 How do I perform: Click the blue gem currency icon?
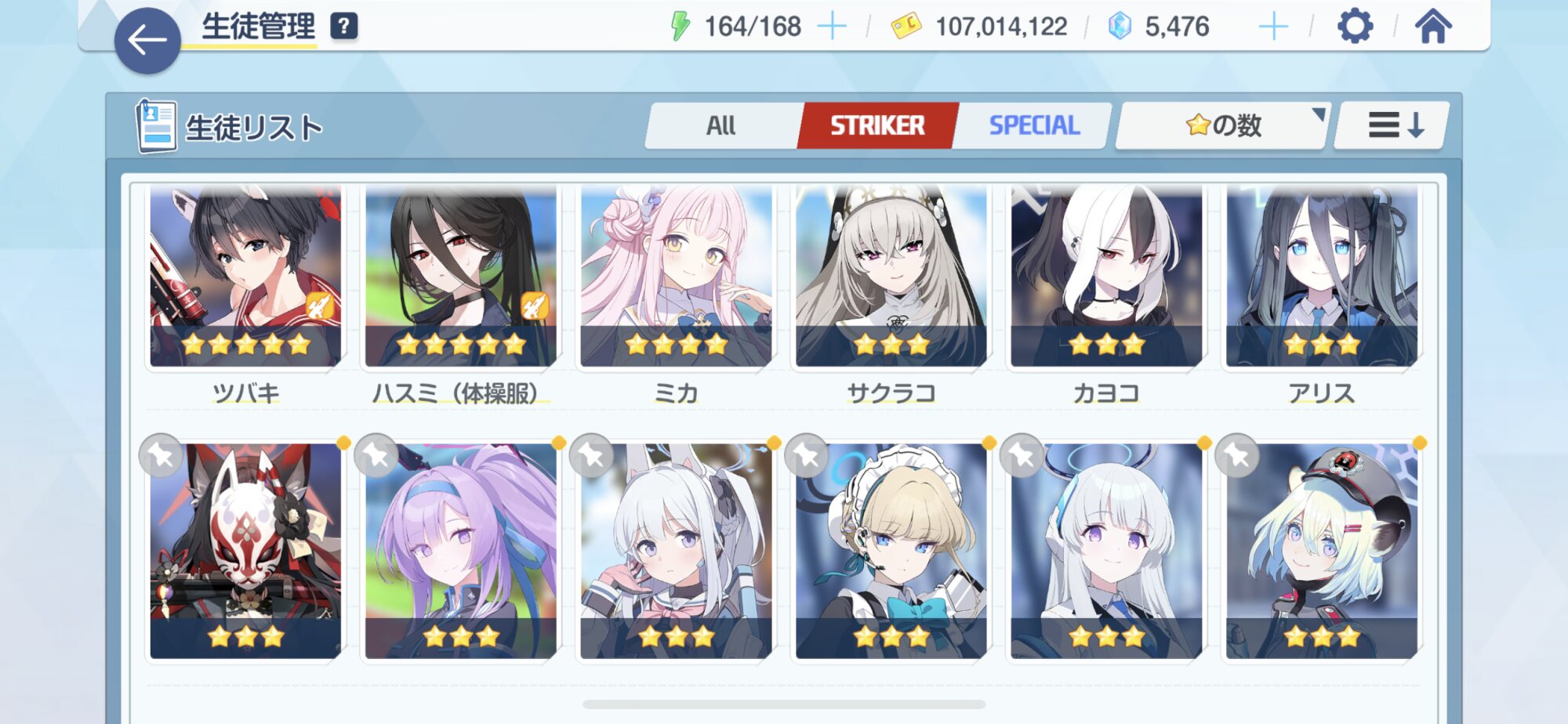coord(1120,27)
